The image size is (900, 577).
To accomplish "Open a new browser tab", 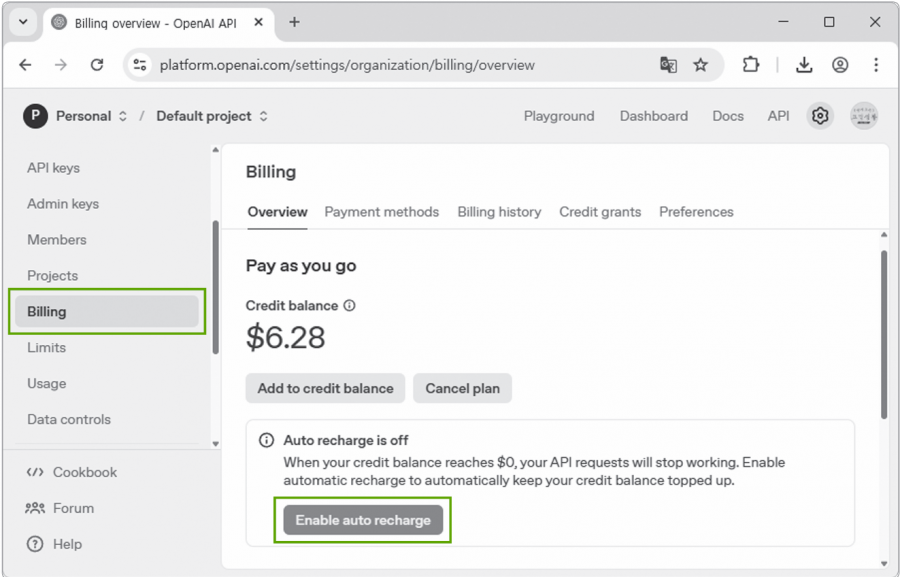I will pyautogui.click(x=294, y=22).
